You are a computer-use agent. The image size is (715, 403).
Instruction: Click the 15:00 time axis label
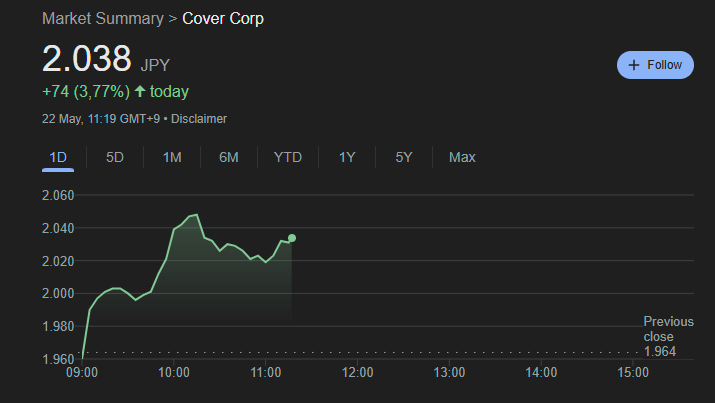pyautogui.click(x=633, y=372)
